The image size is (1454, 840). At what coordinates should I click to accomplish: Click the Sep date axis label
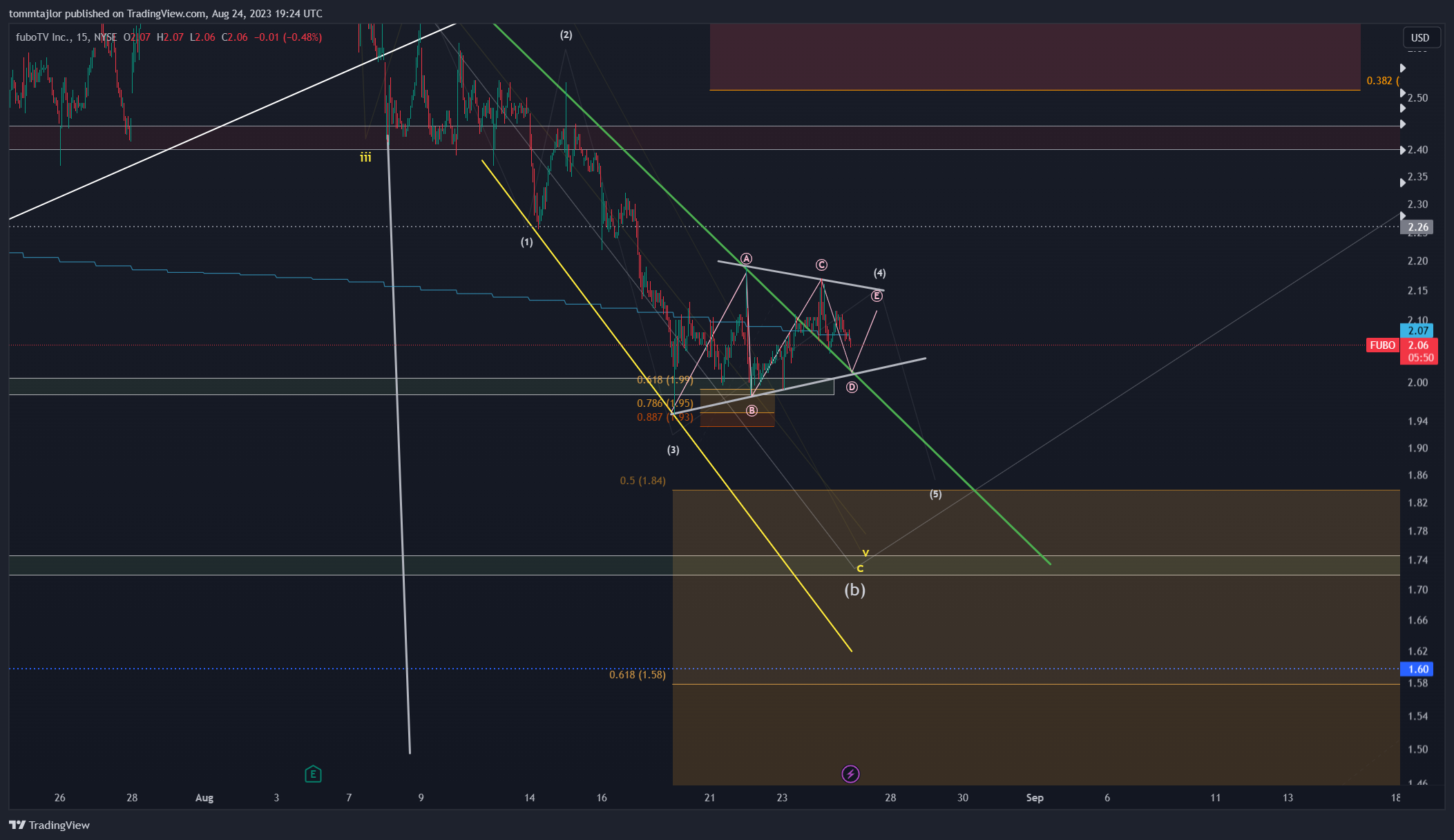(1035, 797)
